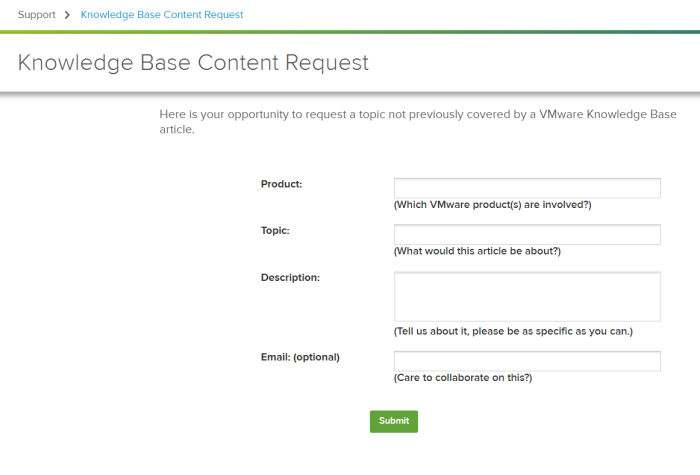The image size is (700, 475).
Task: Click the Knowledge Base Content Request page heading
Action: pyautogui.click(x=193, y=62)
